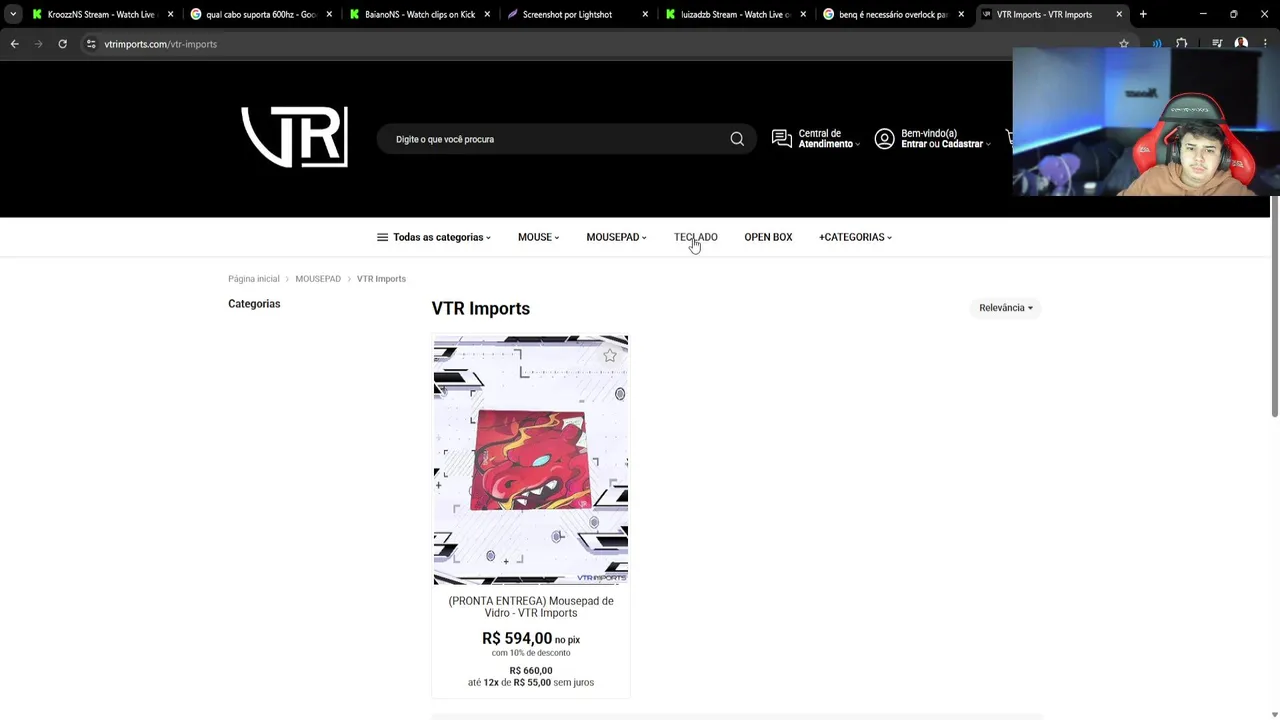Click MOUSEPAD breadcrumb link
The width and height of the screenshot is (1280, 720).
tap(318, 279)
